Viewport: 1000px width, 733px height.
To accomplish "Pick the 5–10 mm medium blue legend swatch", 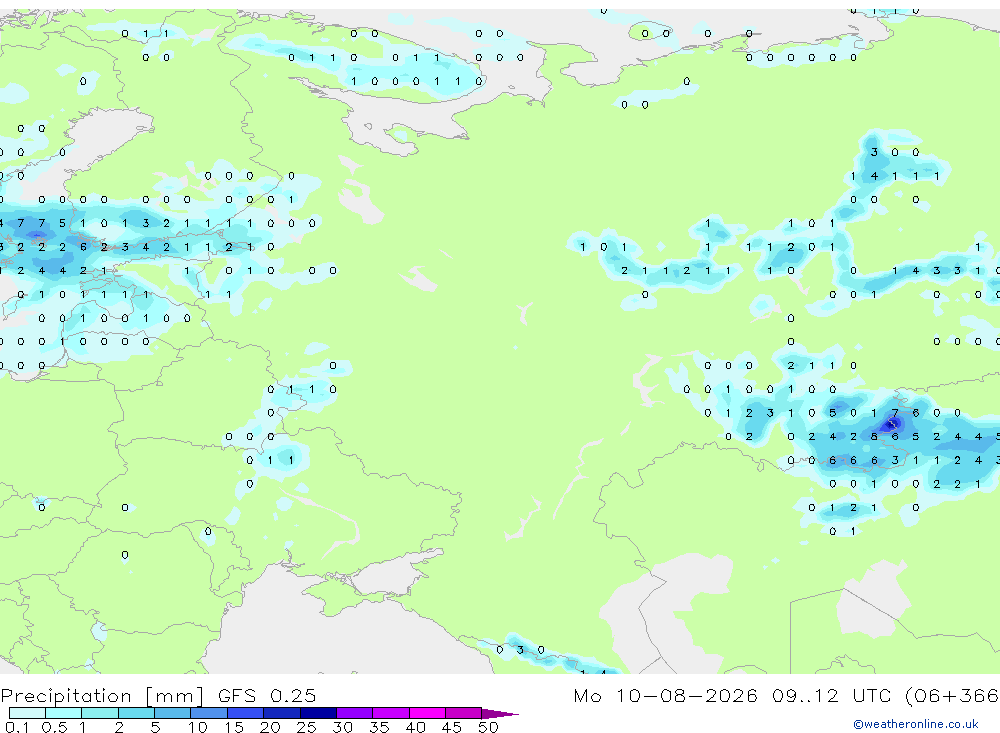I will (x=172, y=713).
